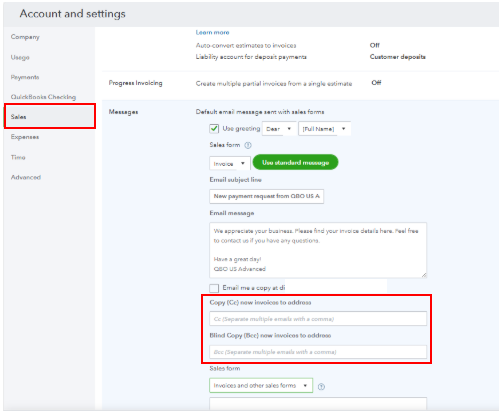This screenshot has width=504, height=411.
Task: Open the QuickBooks Checking tab
Action: pyautogui.click(x=43, y=97)
